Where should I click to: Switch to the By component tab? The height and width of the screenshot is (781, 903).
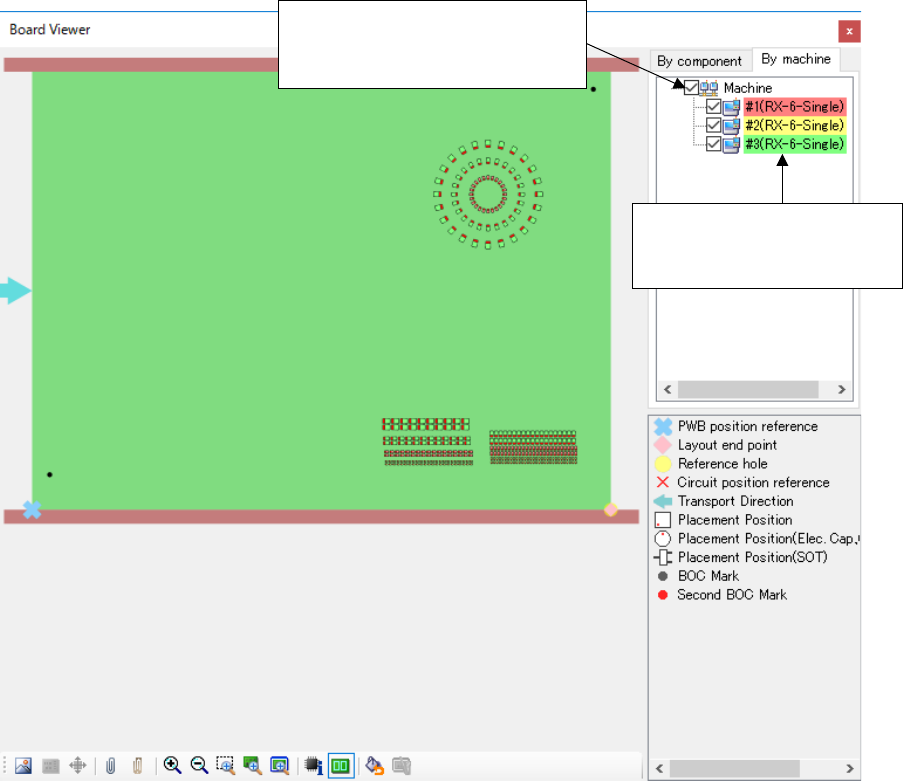[699, 61]
